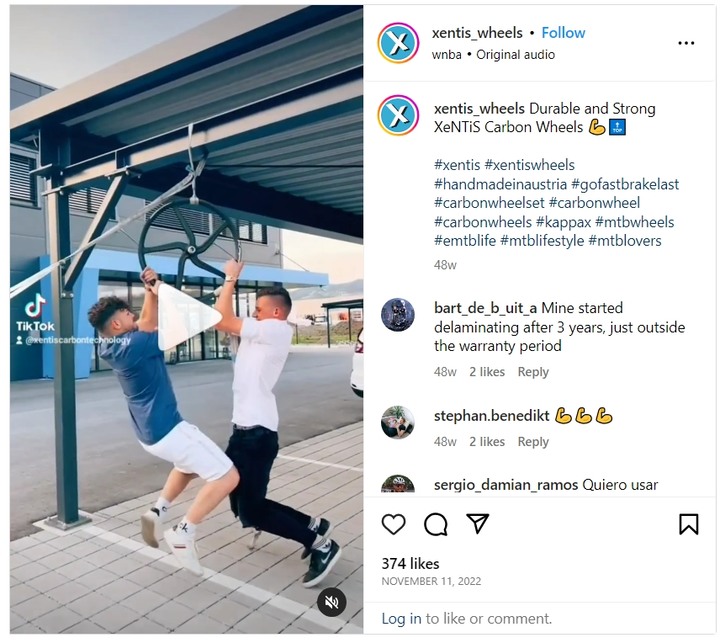Share post with paper plane icon
Viewport: 720px width, 643px height.
(478, 523)
